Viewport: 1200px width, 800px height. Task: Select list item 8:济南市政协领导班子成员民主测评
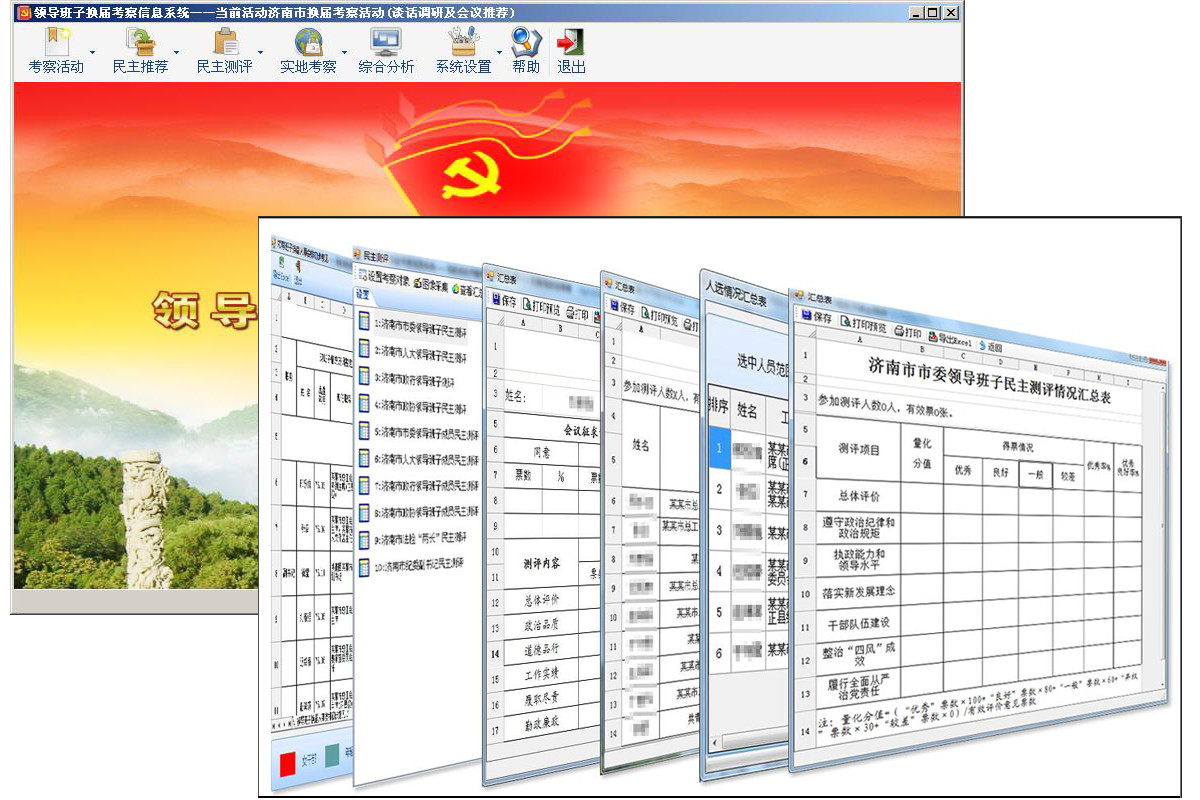click(x=418, y=513)
